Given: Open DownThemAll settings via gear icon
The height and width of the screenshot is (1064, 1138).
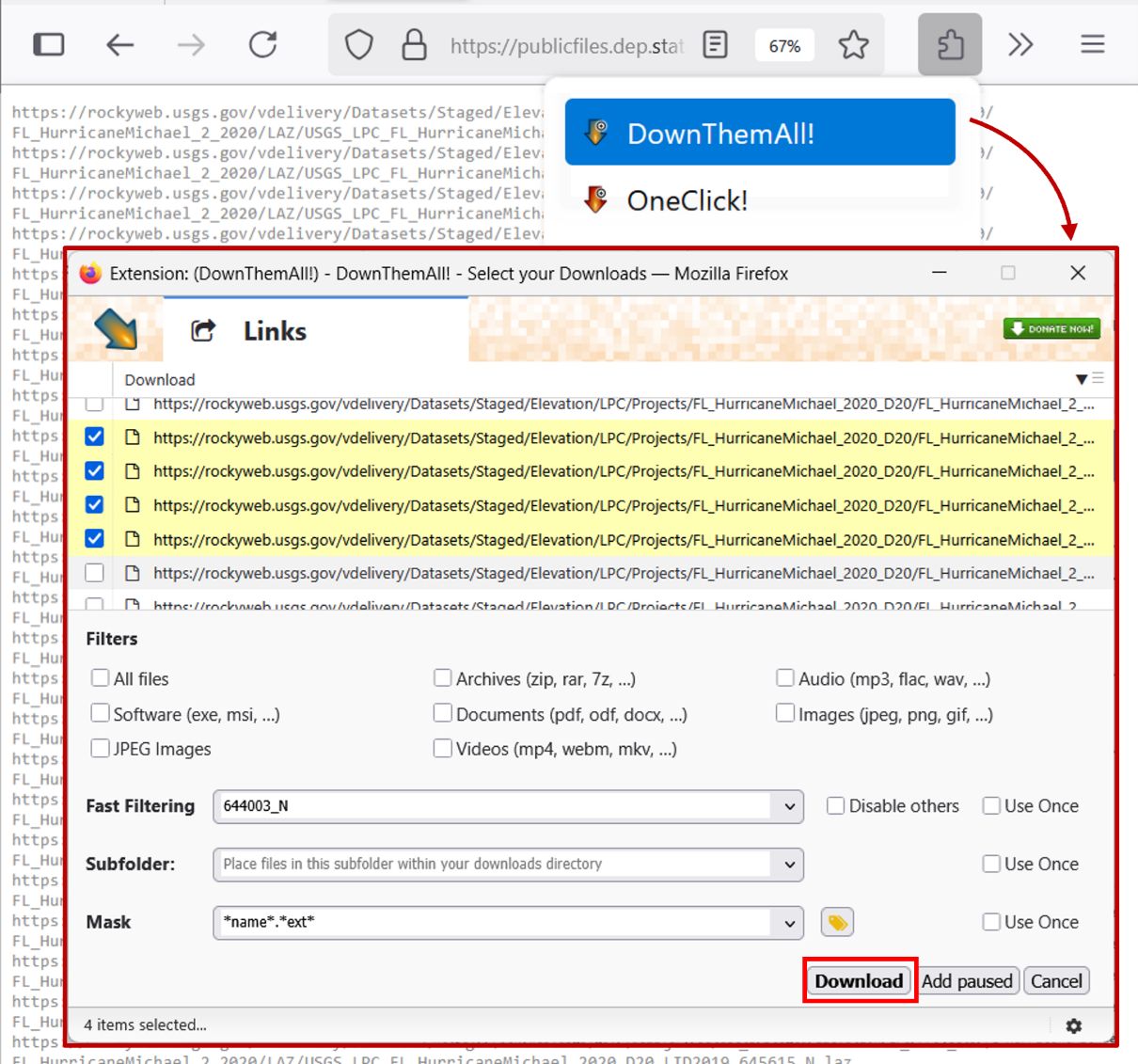Looking at the screenshot, I should click(1074, 1025).
